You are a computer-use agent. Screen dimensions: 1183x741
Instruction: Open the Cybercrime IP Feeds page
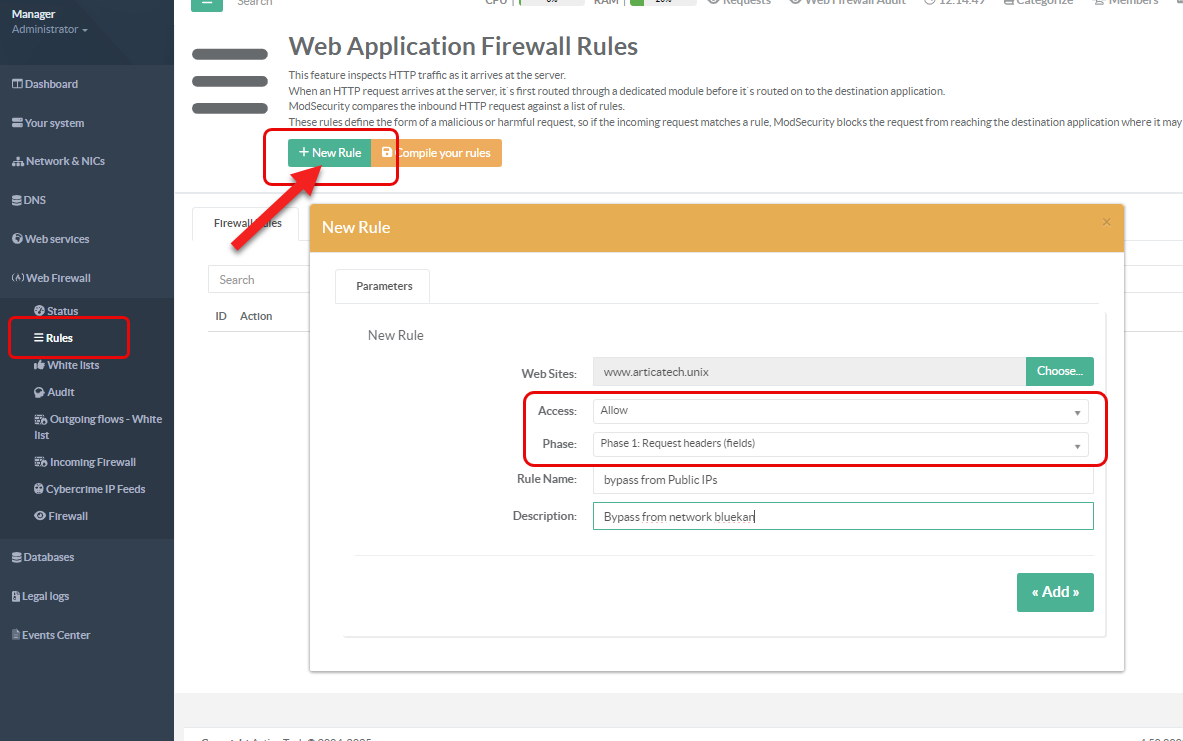point(95,489)
